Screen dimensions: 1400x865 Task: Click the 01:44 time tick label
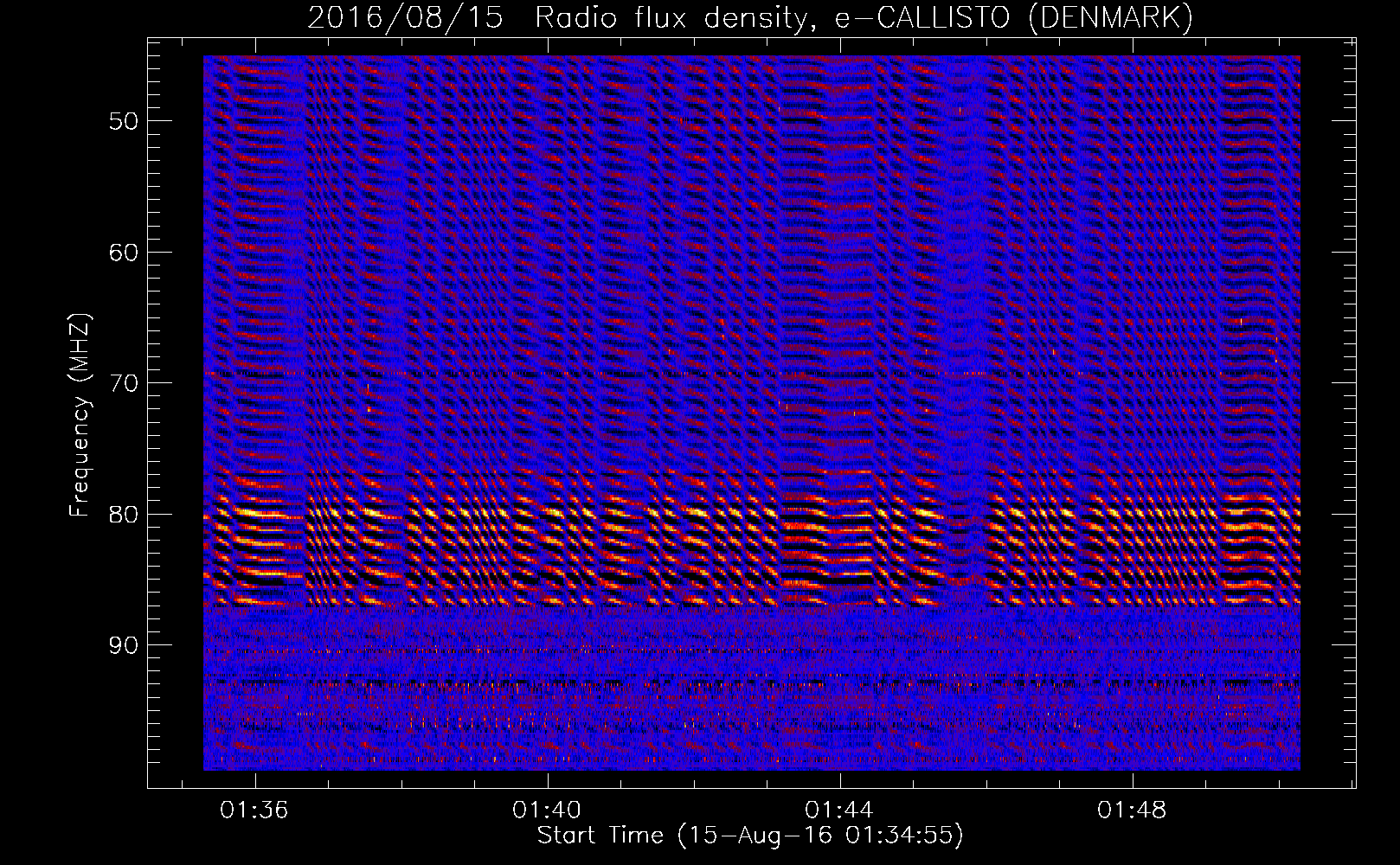[x=839, y=811]
